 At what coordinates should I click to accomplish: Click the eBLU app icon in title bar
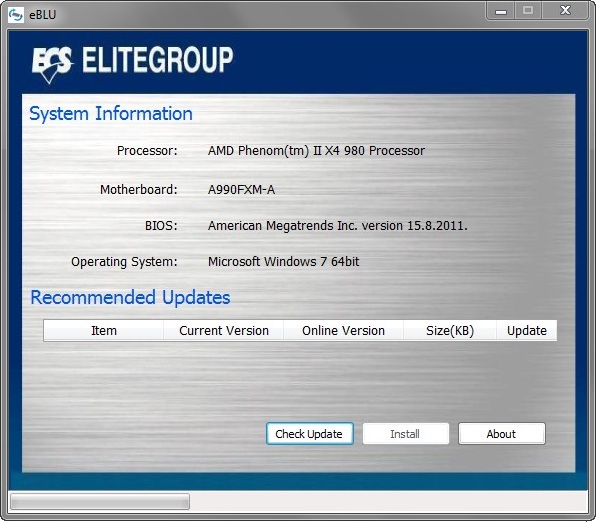(16, 15)
